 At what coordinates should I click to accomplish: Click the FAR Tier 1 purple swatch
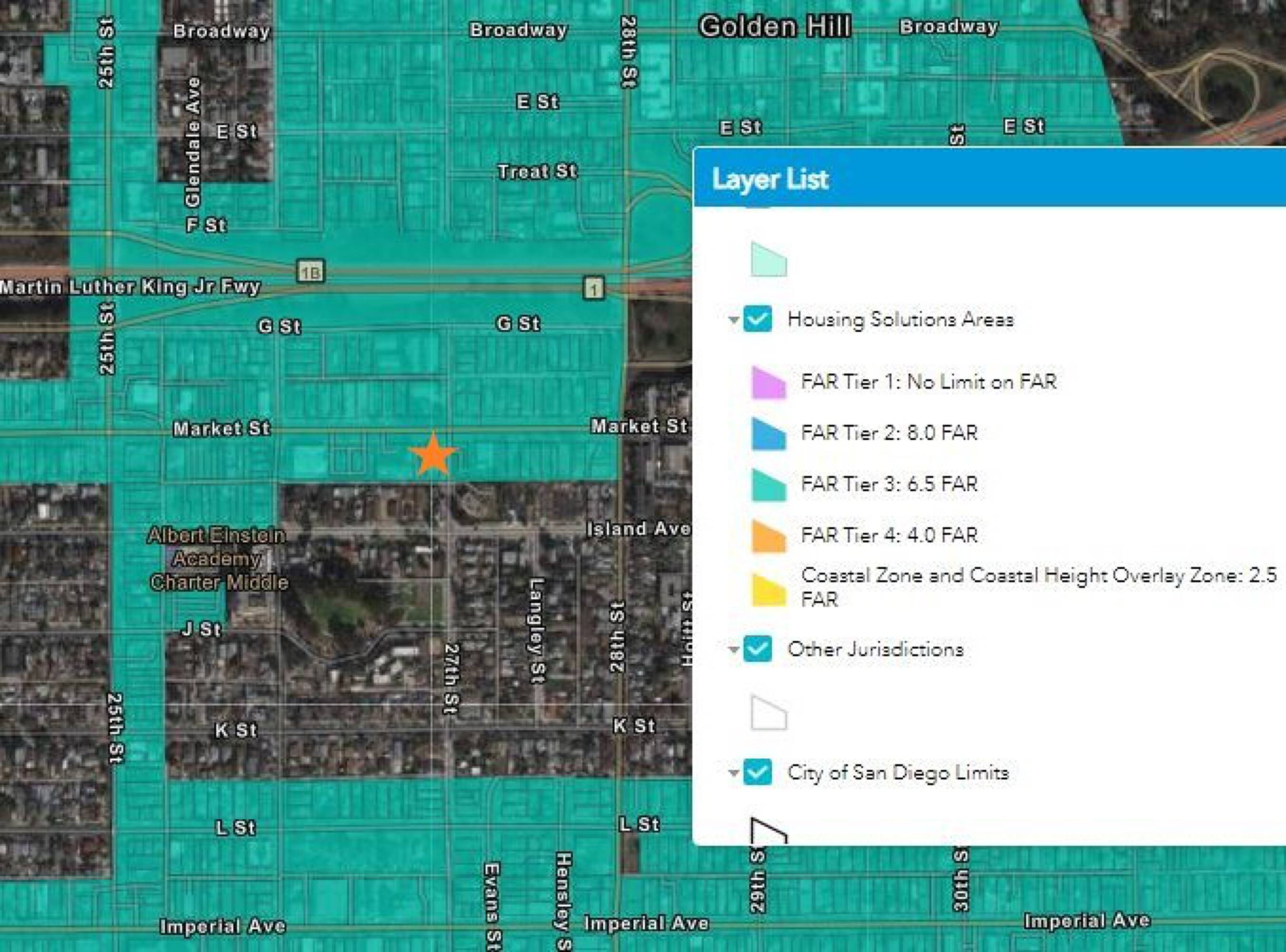click(x=768, y=382)
